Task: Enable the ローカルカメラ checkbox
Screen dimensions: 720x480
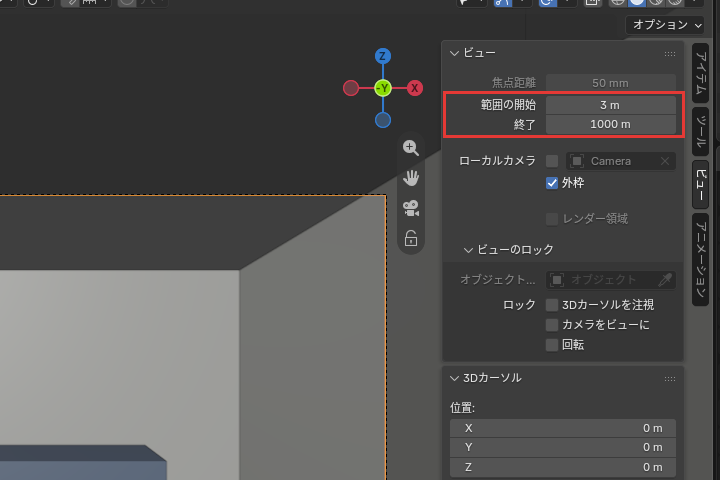Action: pyautogui.click(x=552, y=161)
